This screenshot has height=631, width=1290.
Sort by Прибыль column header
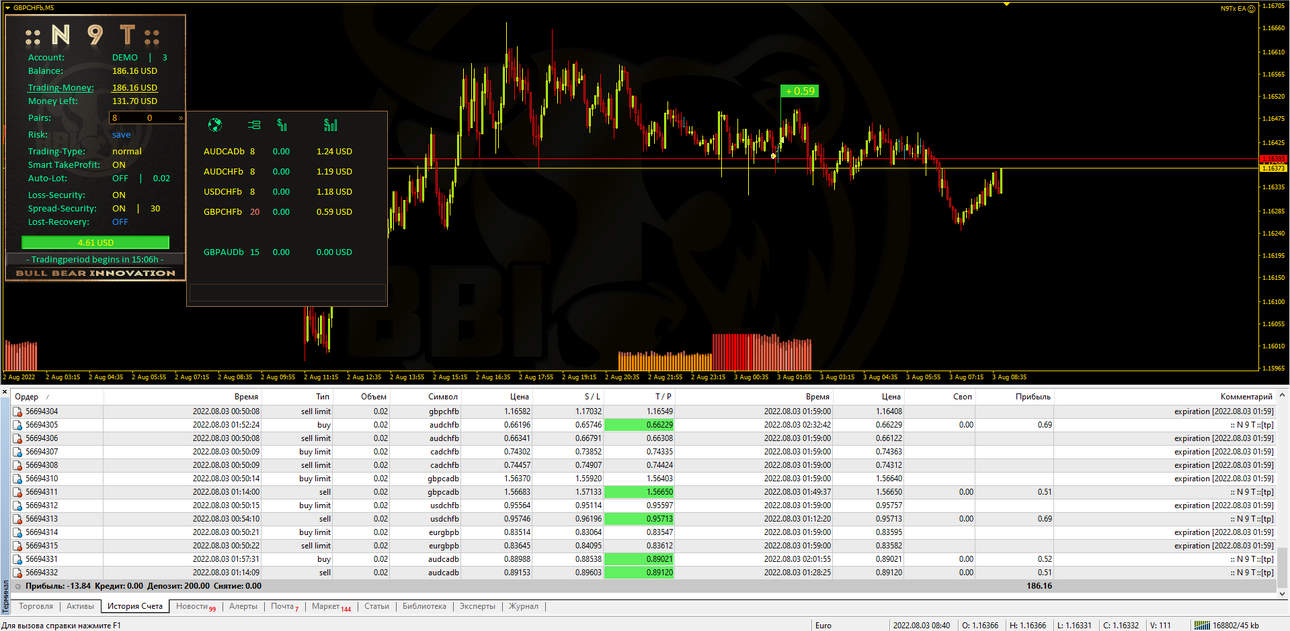pos(1033,397)
